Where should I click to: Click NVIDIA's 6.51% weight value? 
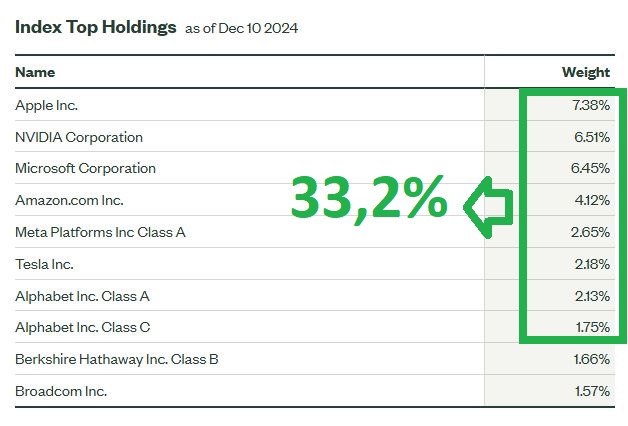click(x=590, y=137)
